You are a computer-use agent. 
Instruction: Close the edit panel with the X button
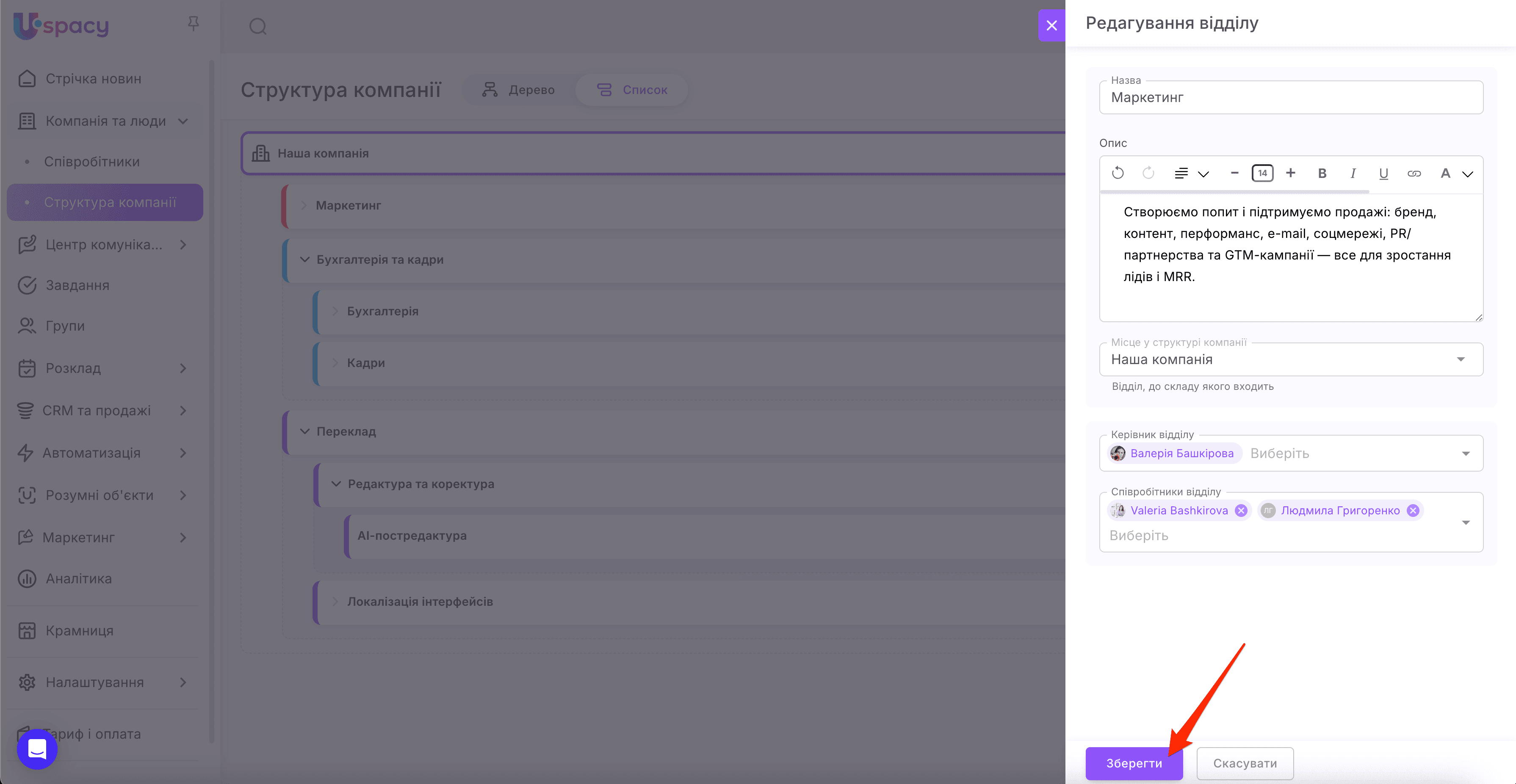[x=1051, y=25]
